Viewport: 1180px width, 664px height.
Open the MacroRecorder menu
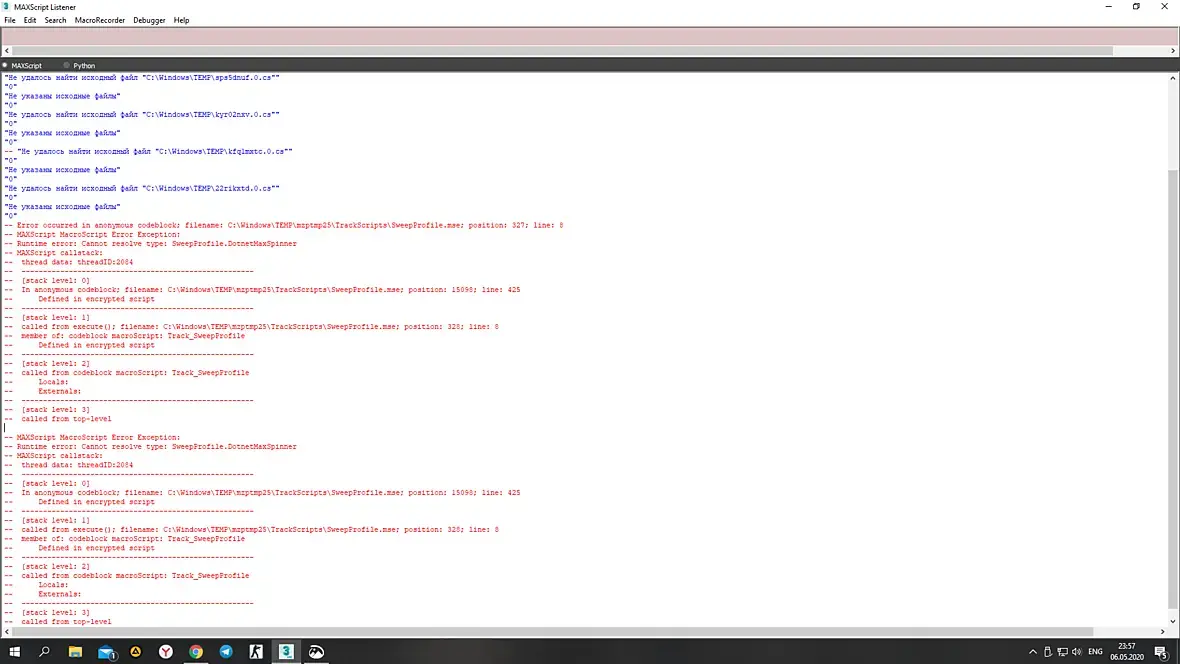[99, 20]
